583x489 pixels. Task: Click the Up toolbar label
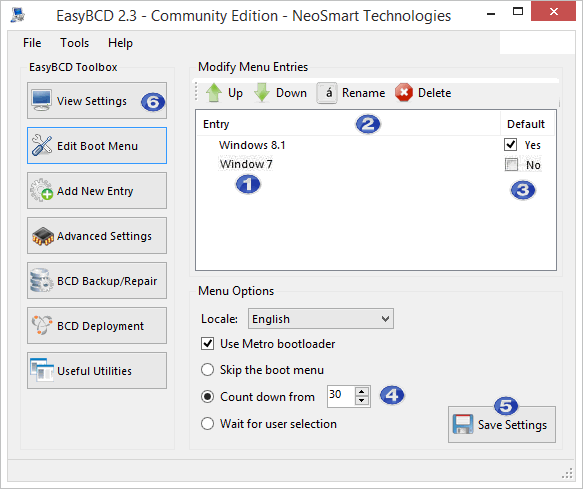235,93
